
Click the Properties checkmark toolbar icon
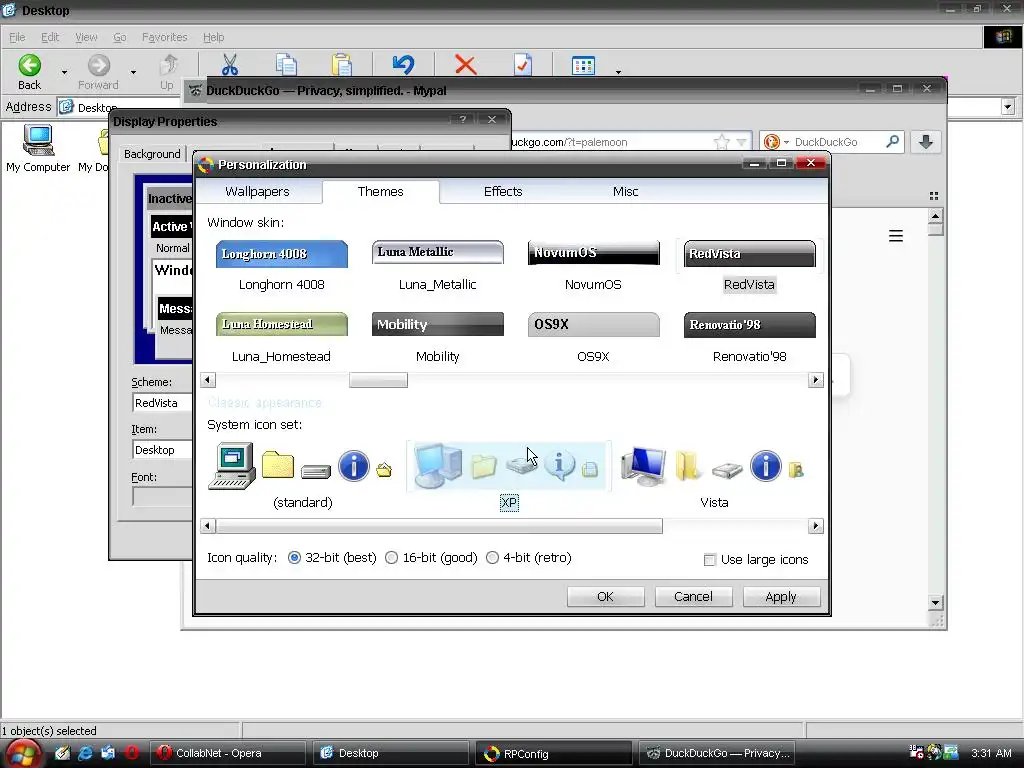(x=522, y=65)
